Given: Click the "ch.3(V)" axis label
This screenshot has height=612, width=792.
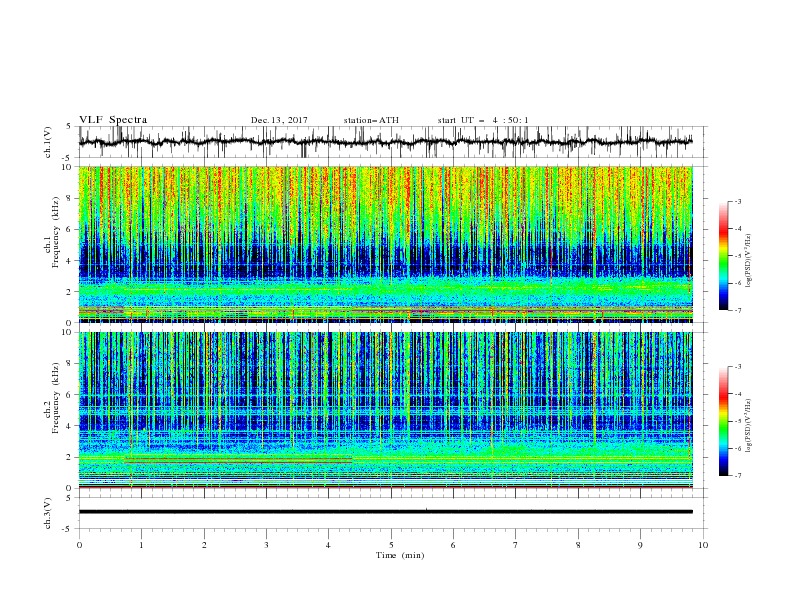Looking at the screenshot, I should click(48, 513).
